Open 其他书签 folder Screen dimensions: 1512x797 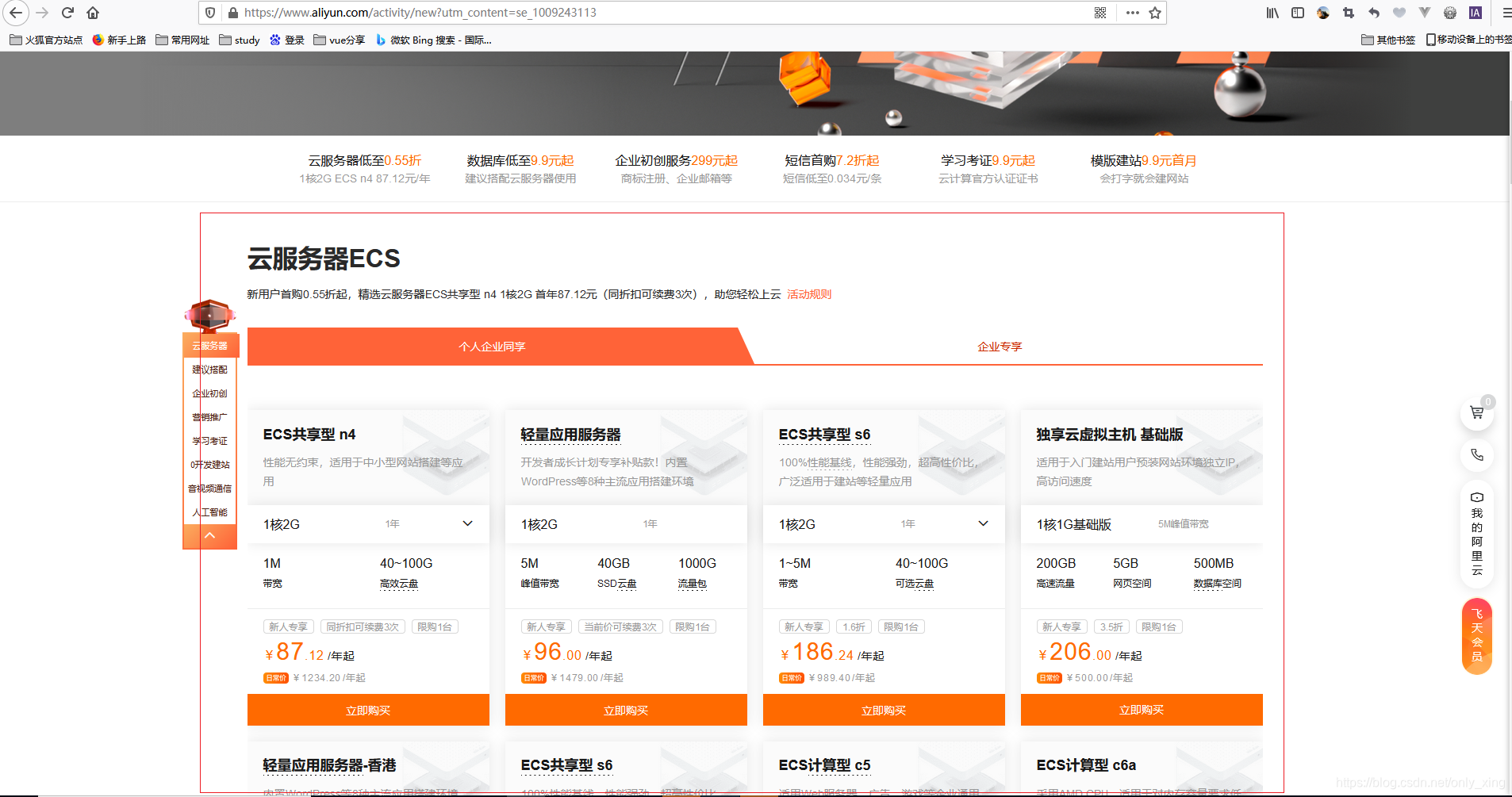[1388, 40]
